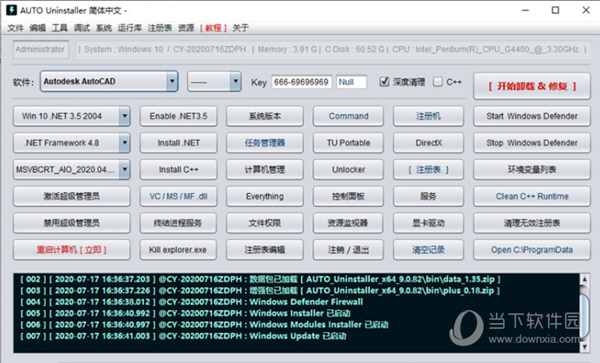Click the 开始卸载 & 修复 button

coord(532,86)
